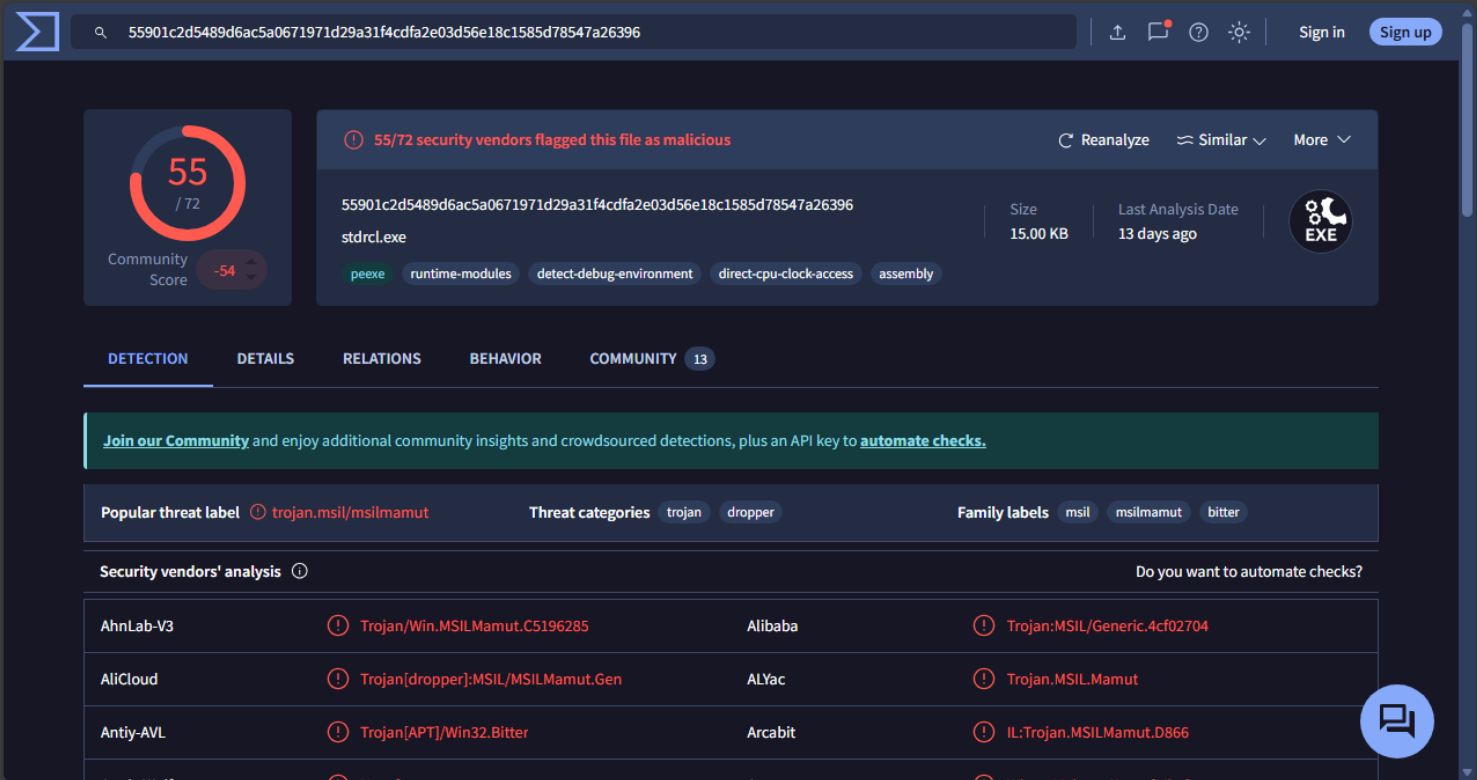
Task: Expand the More dropdown menu
Action: coord(1321,140)
